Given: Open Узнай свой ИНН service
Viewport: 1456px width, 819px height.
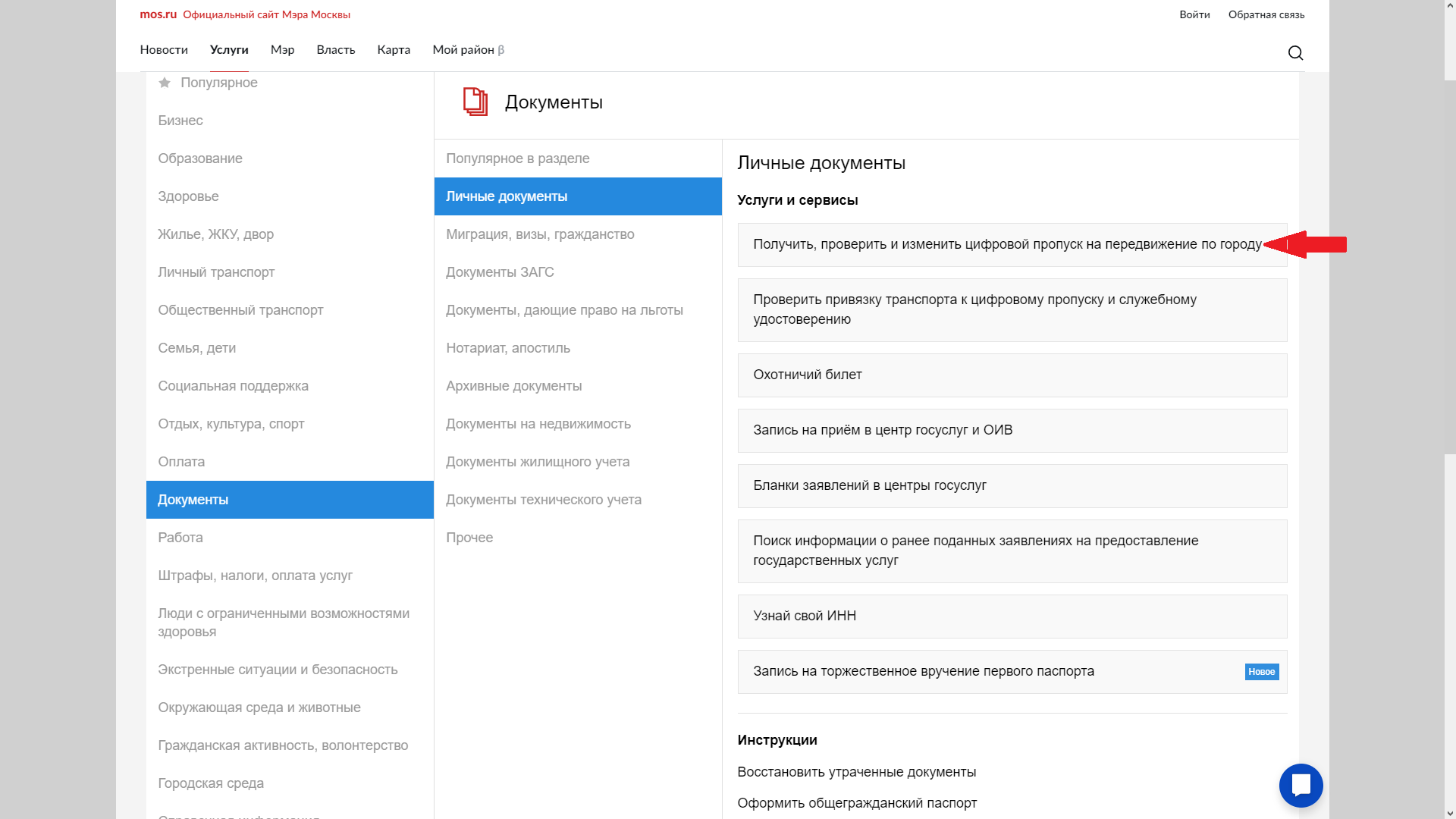Looking at the screenshot, I should point(804,616).
